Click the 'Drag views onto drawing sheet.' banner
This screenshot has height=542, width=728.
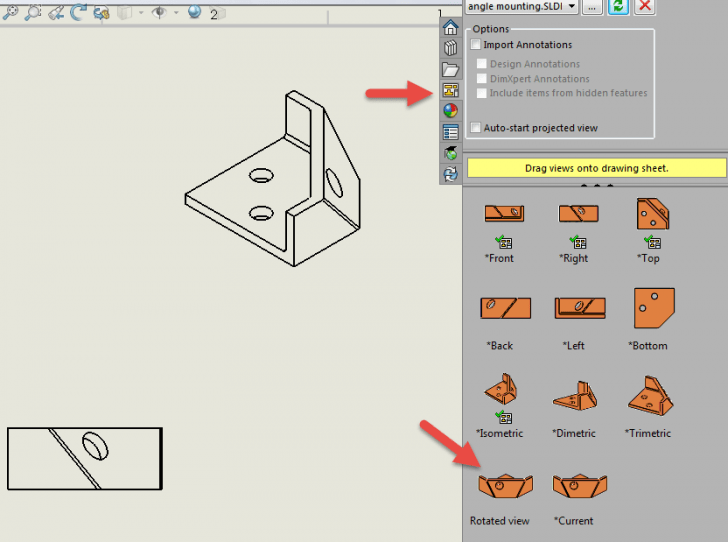tap(597, 168)
